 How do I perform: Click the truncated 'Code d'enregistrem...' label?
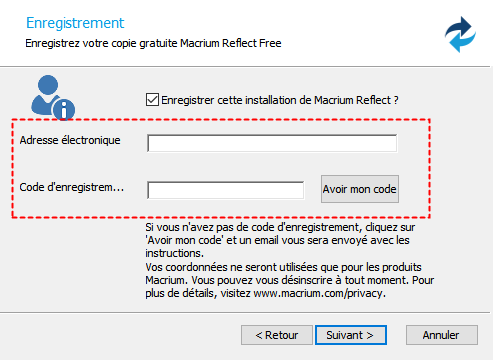[72, 187]
